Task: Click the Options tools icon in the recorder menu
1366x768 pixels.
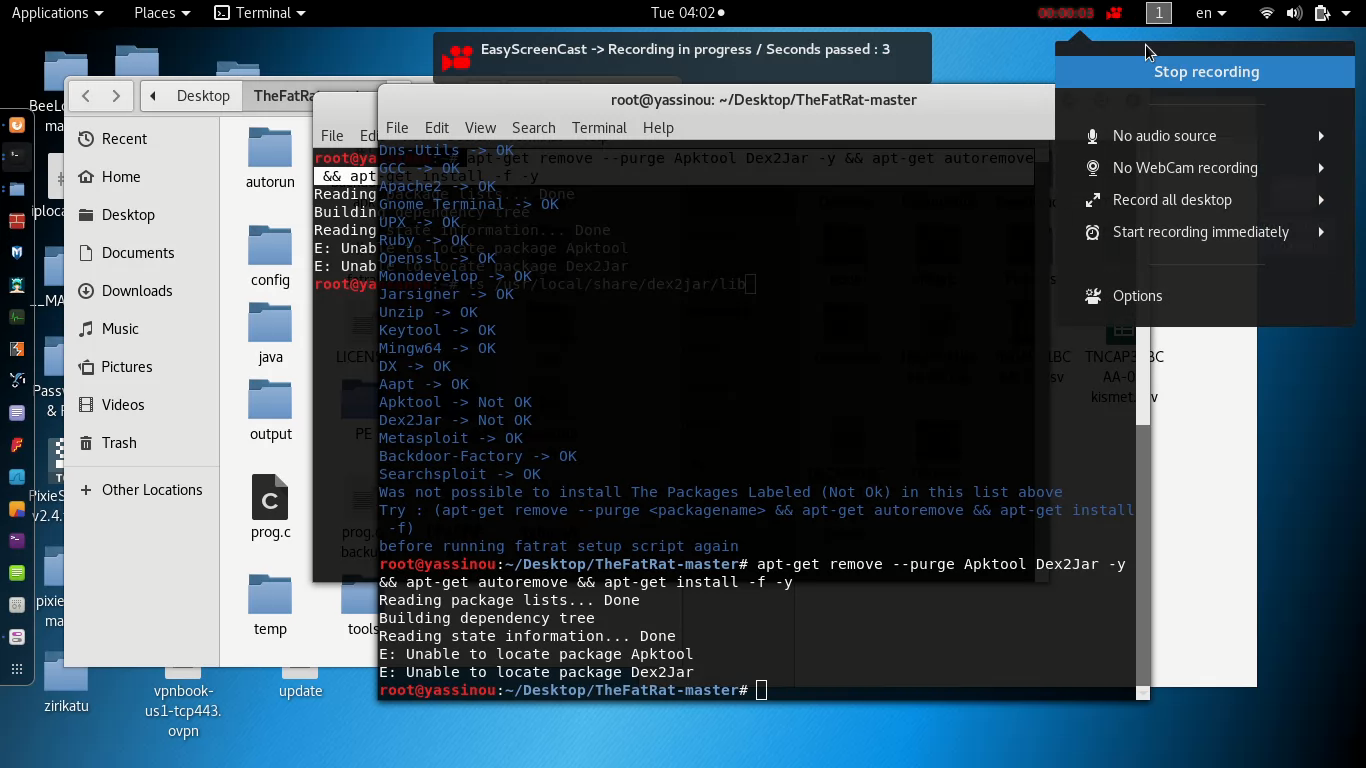Action: (x=1091, y=296)
